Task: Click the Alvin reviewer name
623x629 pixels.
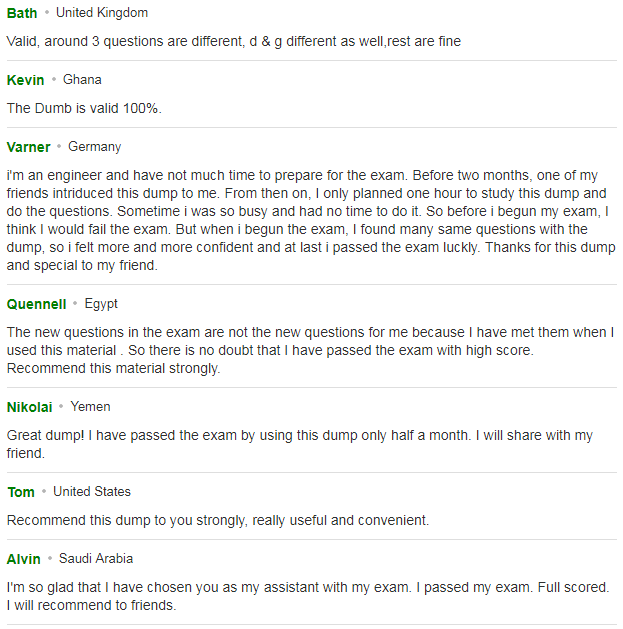Action: (24, 559)
